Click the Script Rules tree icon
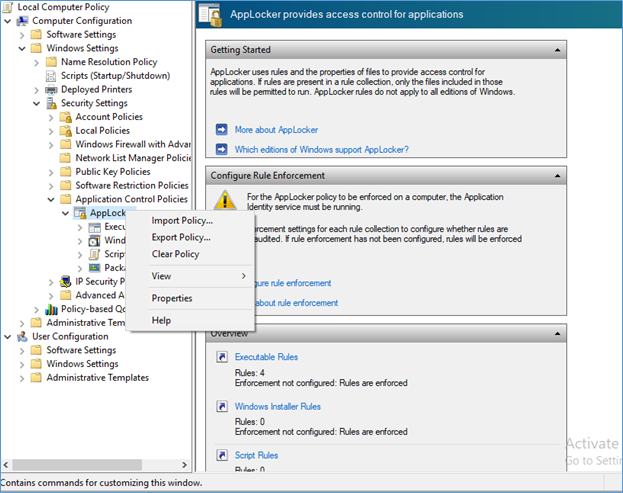The width and height of the screenshot is (623, 493). coord(95,254)
